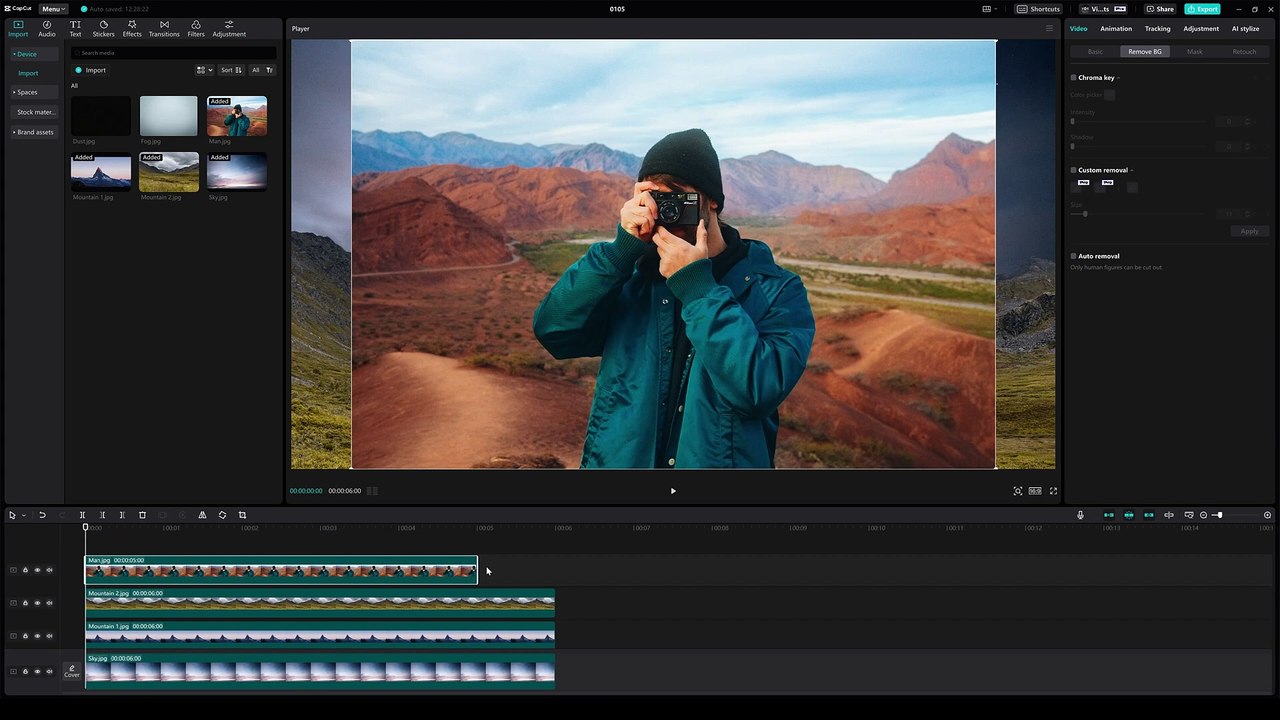Click the delete trash icon in timeline toolbar
The width and height of the screenshot is (1280, 720).
point(142,515)
